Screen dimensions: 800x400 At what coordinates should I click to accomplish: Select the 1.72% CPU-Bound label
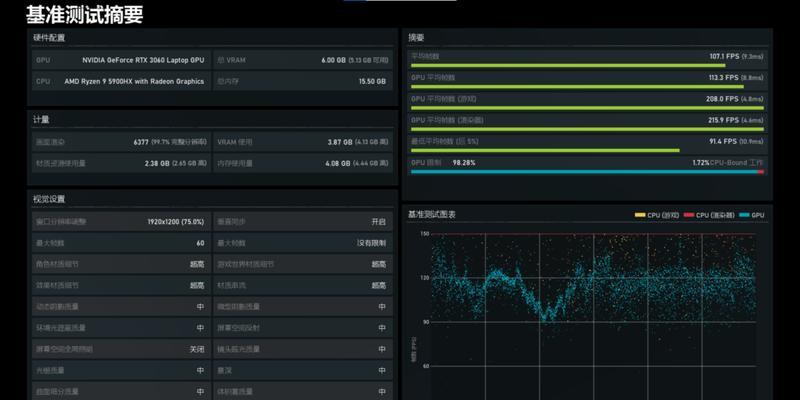(x=727, y=163)
